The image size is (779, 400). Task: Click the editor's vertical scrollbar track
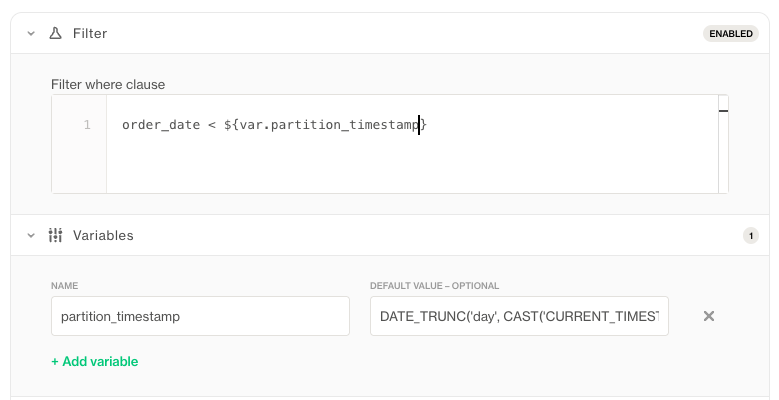(x=723, y=150)
